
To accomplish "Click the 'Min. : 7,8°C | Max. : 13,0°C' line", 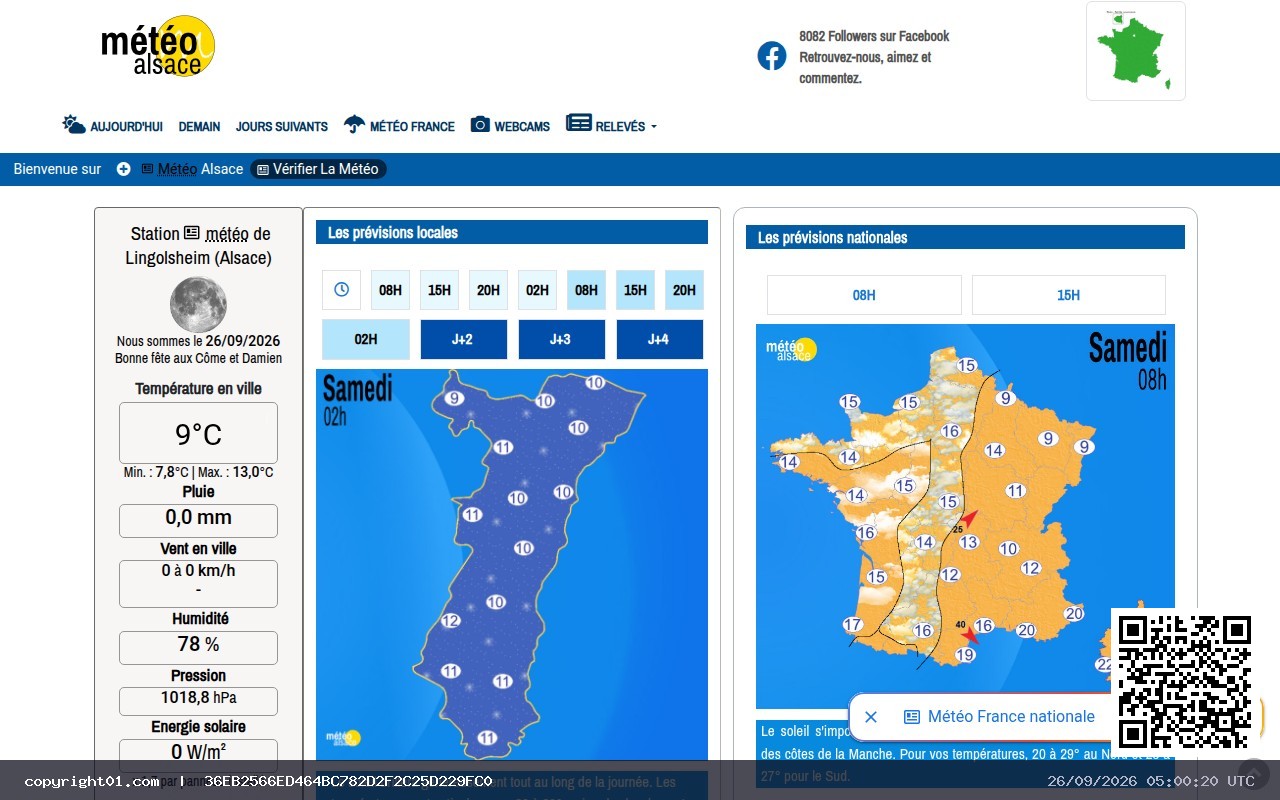I will point(198,472).
